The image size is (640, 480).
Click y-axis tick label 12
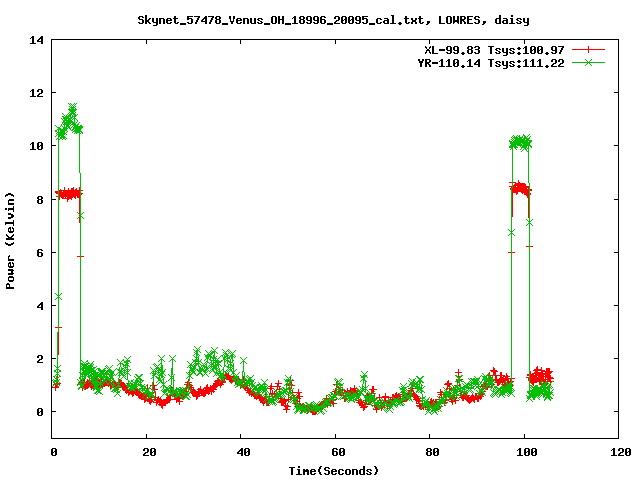pos(36,93)
